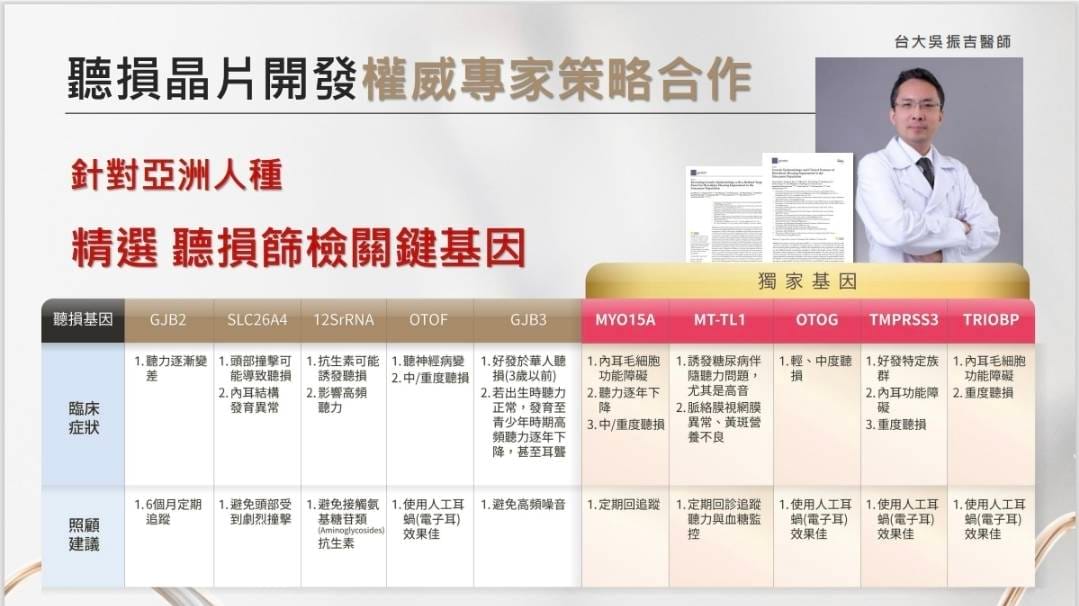Image resolution: width=1079 pixels, height=606 pixels.
Task: Click the TMPRSS3 gene header
Action: coord(903,321)
